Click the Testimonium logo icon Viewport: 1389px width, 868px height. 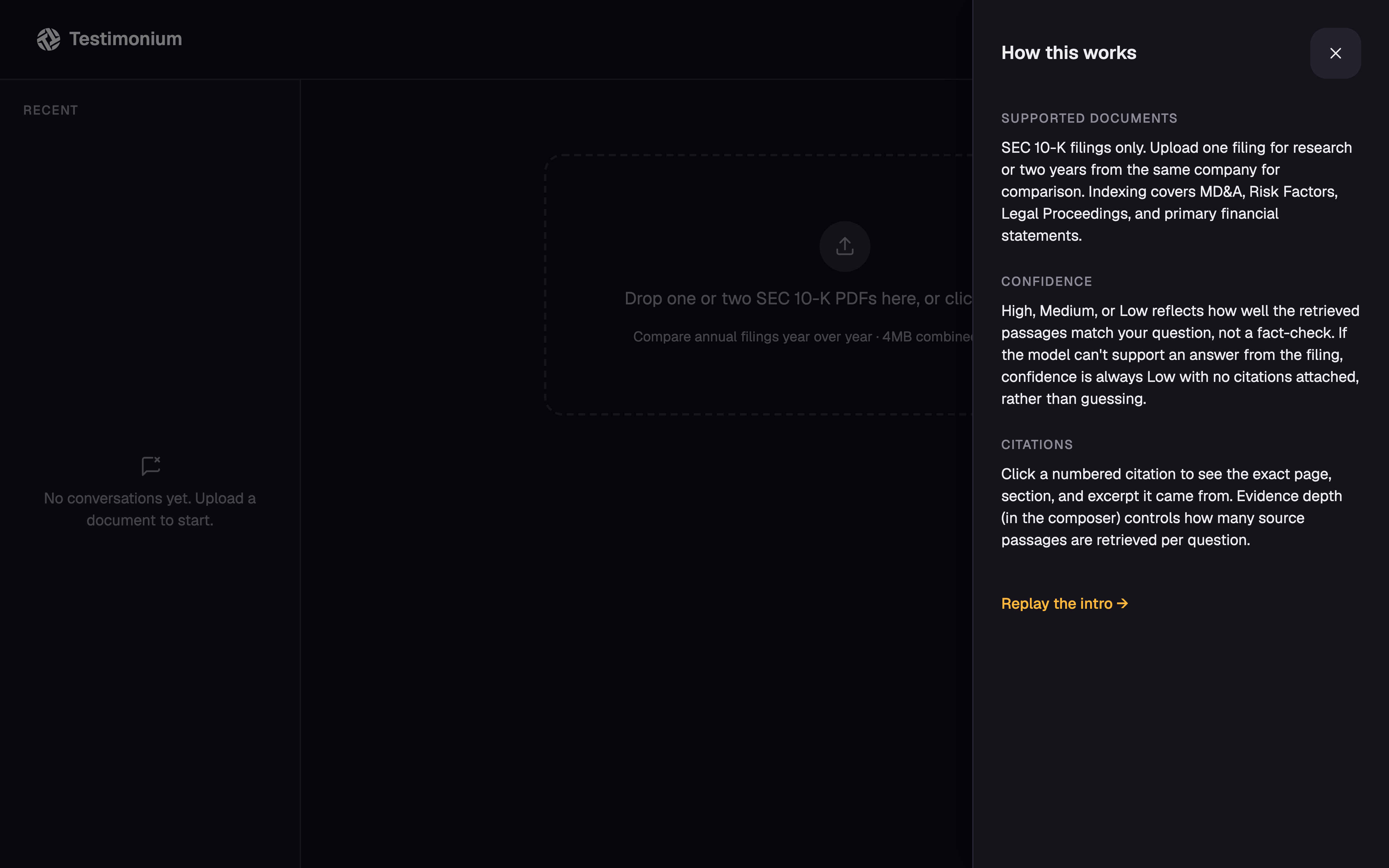[x=49, y=39]
